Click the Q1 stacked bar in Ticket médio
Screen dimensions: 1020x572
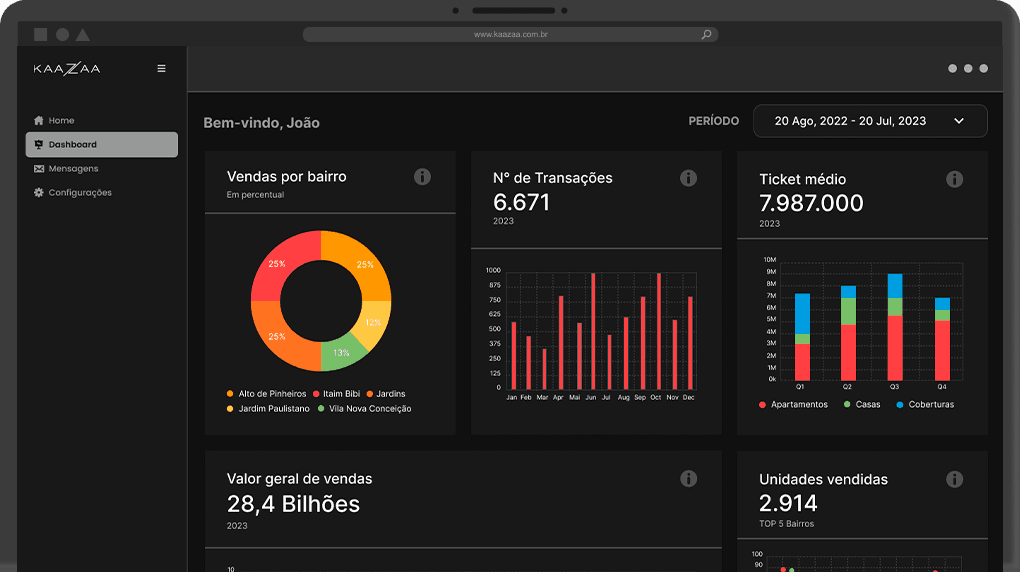(x=803, y=337)
